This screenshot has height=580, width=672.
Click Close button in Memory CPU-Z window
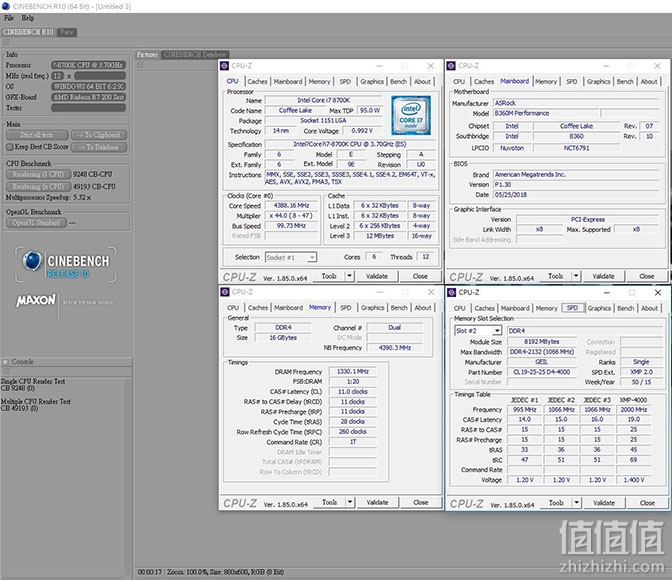click(x=420, y=502)
